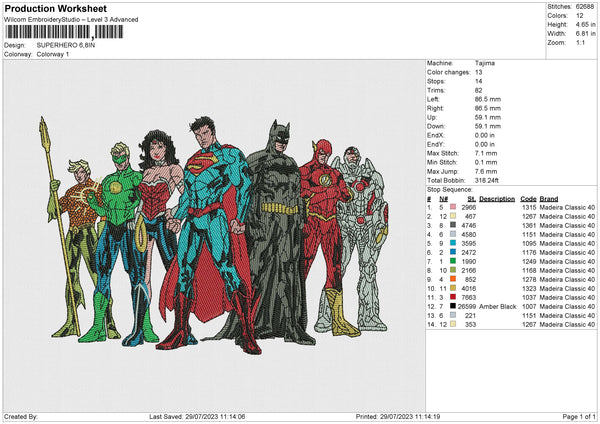This screenshot has height=424, width=600.
Task: Click the gold swatch in stop 10
Action: pos(453,289)
